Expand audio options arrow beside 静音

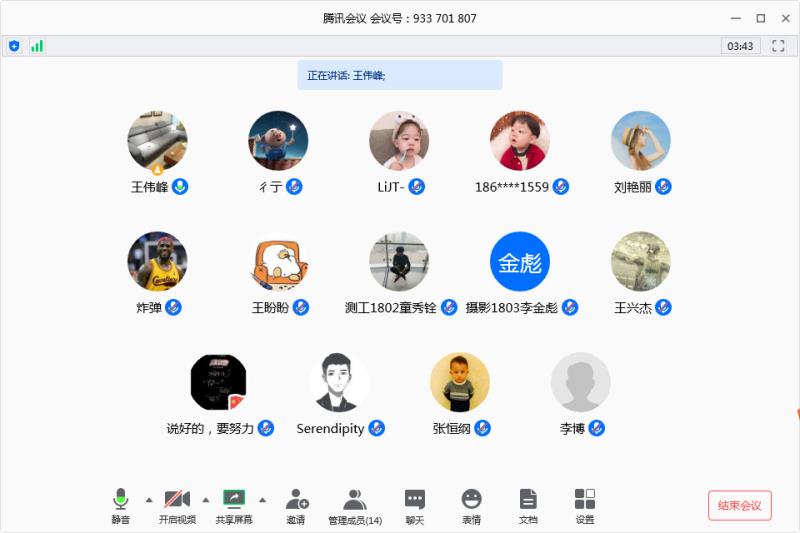[149, 499]
